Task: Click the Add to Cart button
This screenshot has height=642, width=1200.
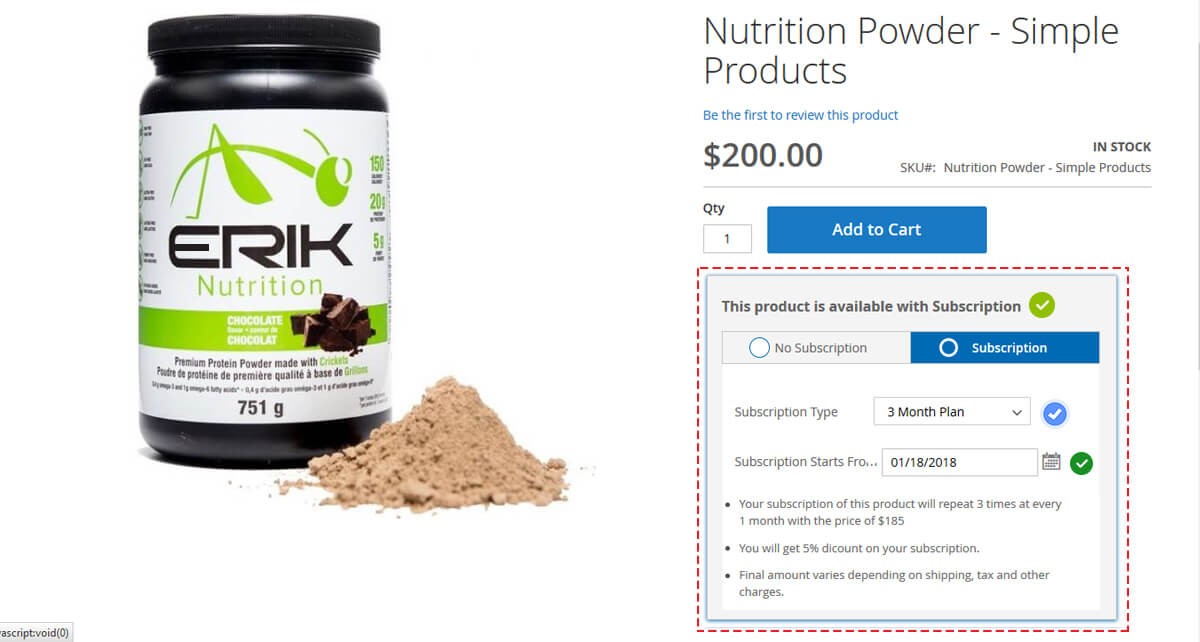Action: pos(877,230)
